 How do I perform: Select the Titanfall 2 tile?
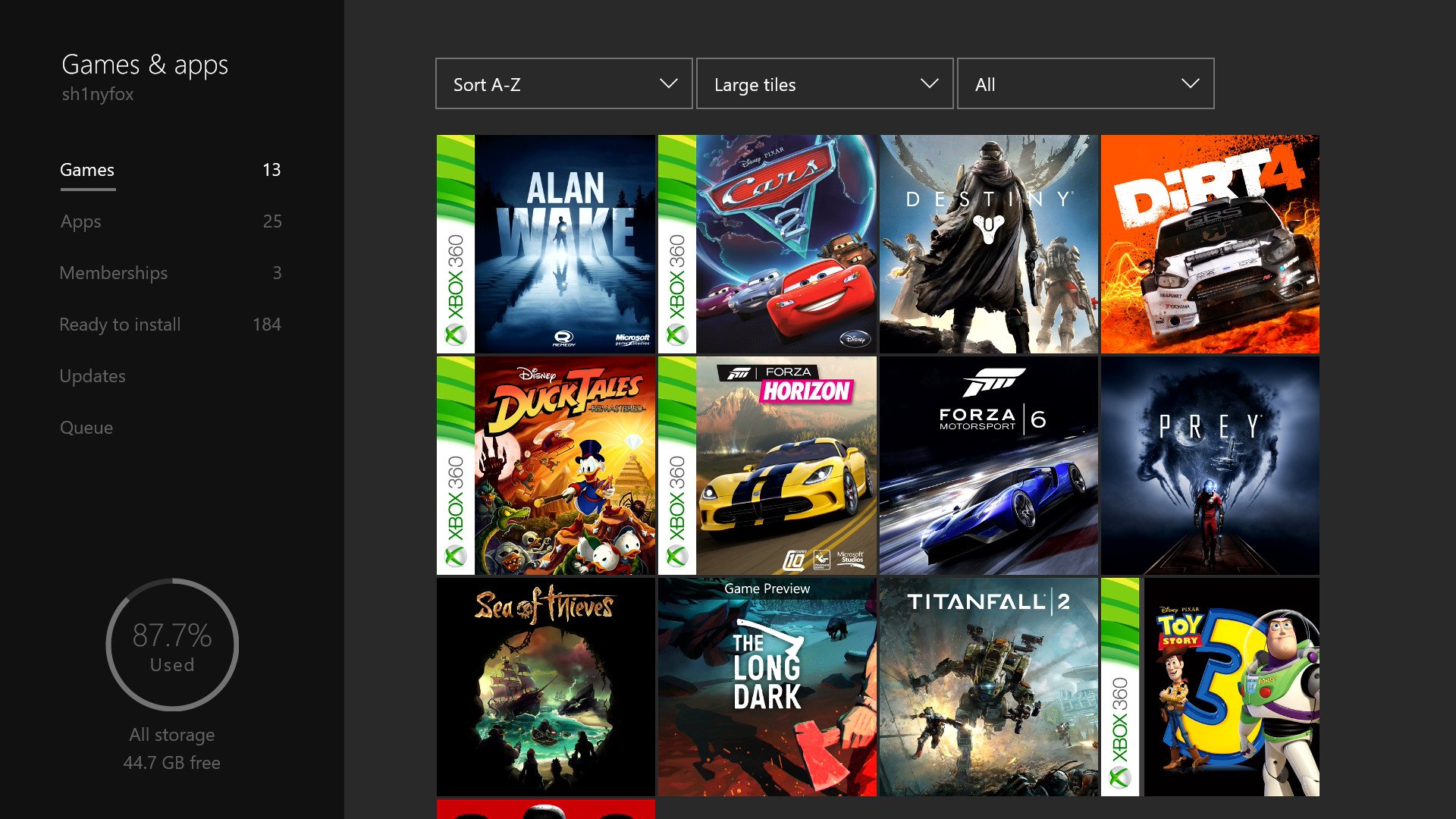987,686
